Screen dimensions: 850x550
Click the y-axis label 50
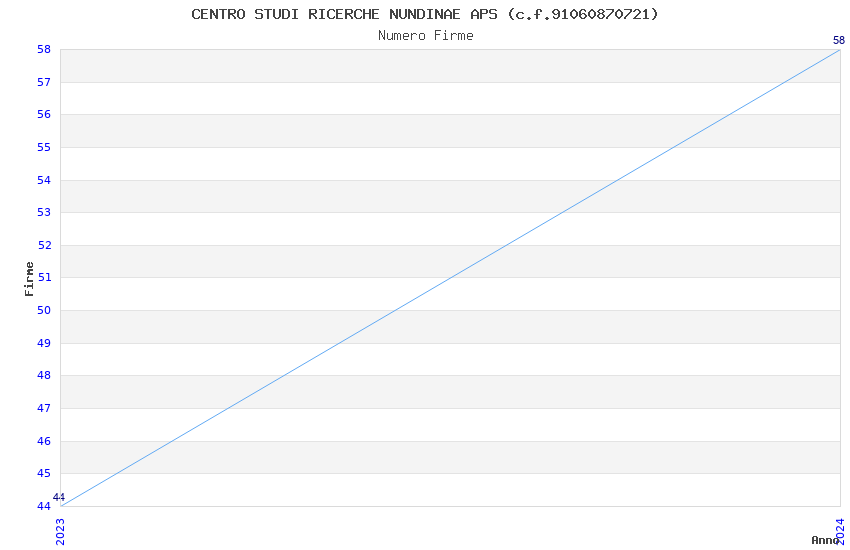44,310
